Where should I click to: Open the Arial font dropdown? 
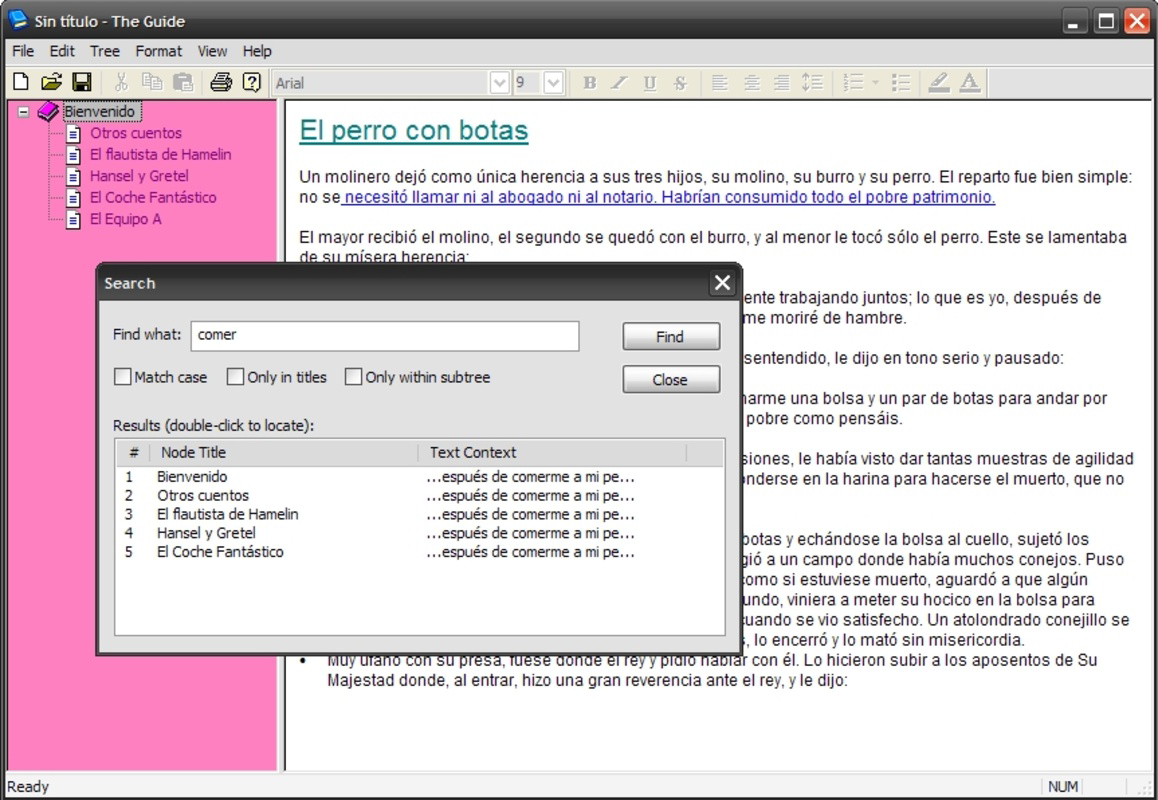click(499, 83)
